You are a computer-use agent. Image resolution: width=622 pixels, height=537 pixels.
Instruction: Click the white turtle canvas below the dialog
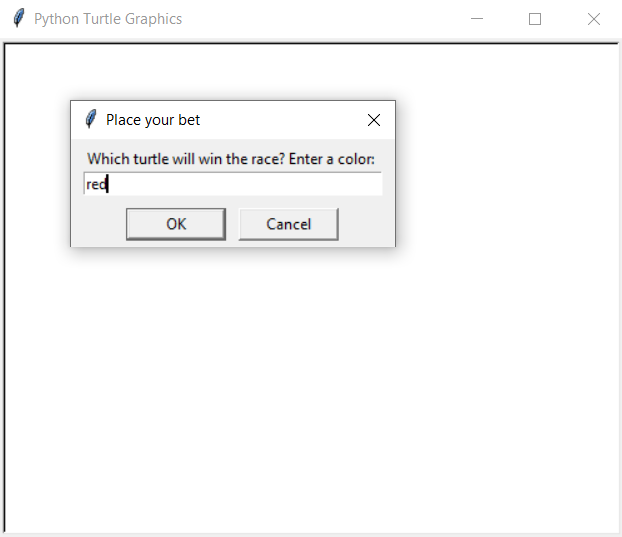pyautogui.click(x=300, y=400)
